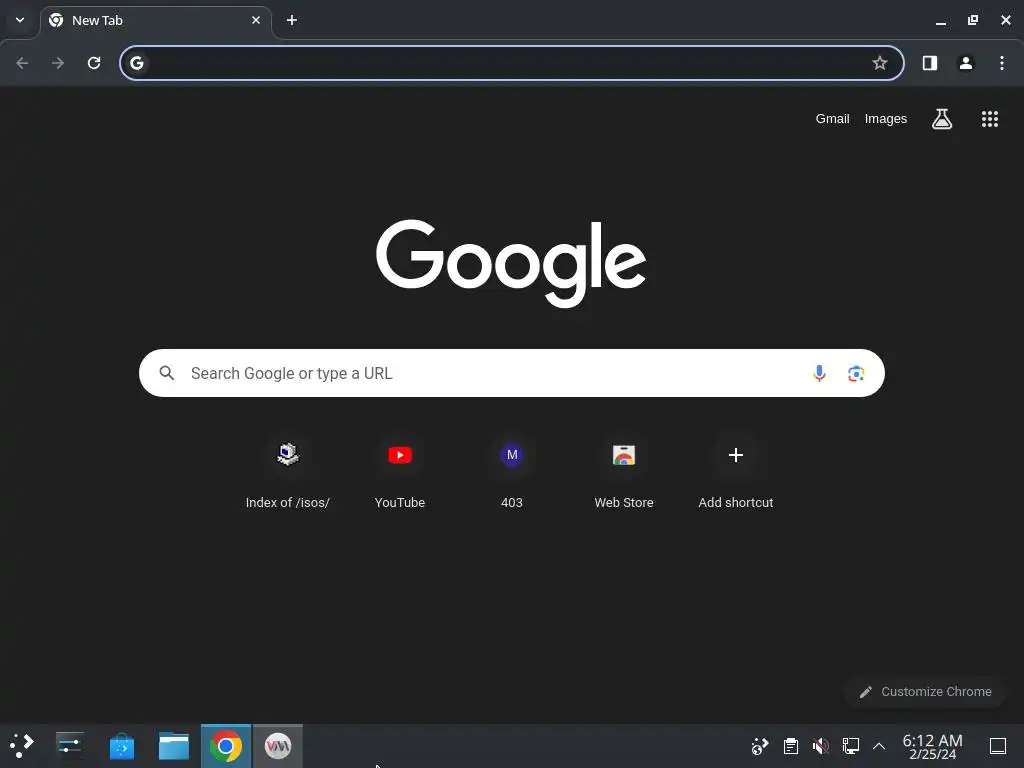Expand hidden system tray icons
Screen dimensions: 1024x768
(879, 746)
